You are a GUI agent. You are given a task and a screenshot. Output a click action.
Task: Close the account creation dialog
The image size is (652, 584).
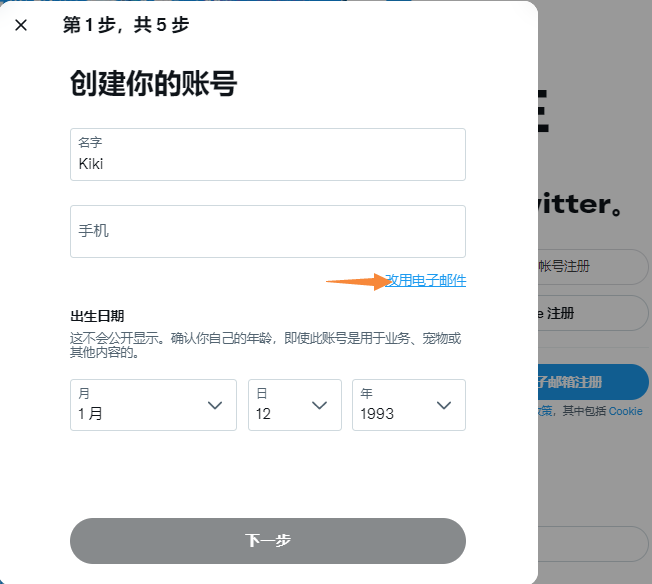pyautogui.click(x=21, y=25)
